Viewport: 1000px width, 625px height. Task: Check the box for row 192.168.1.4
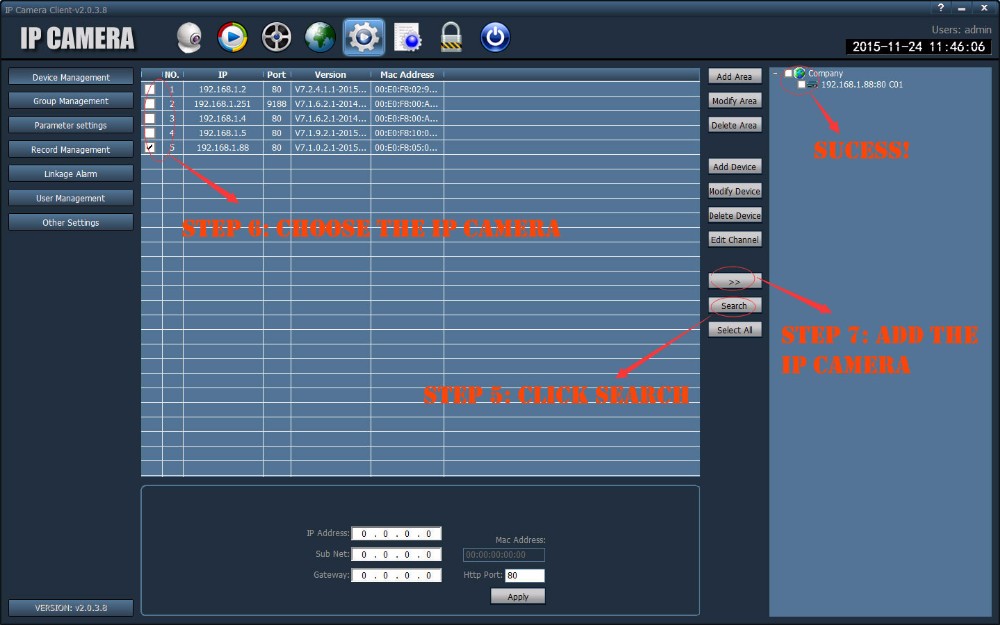coord(150,119)
